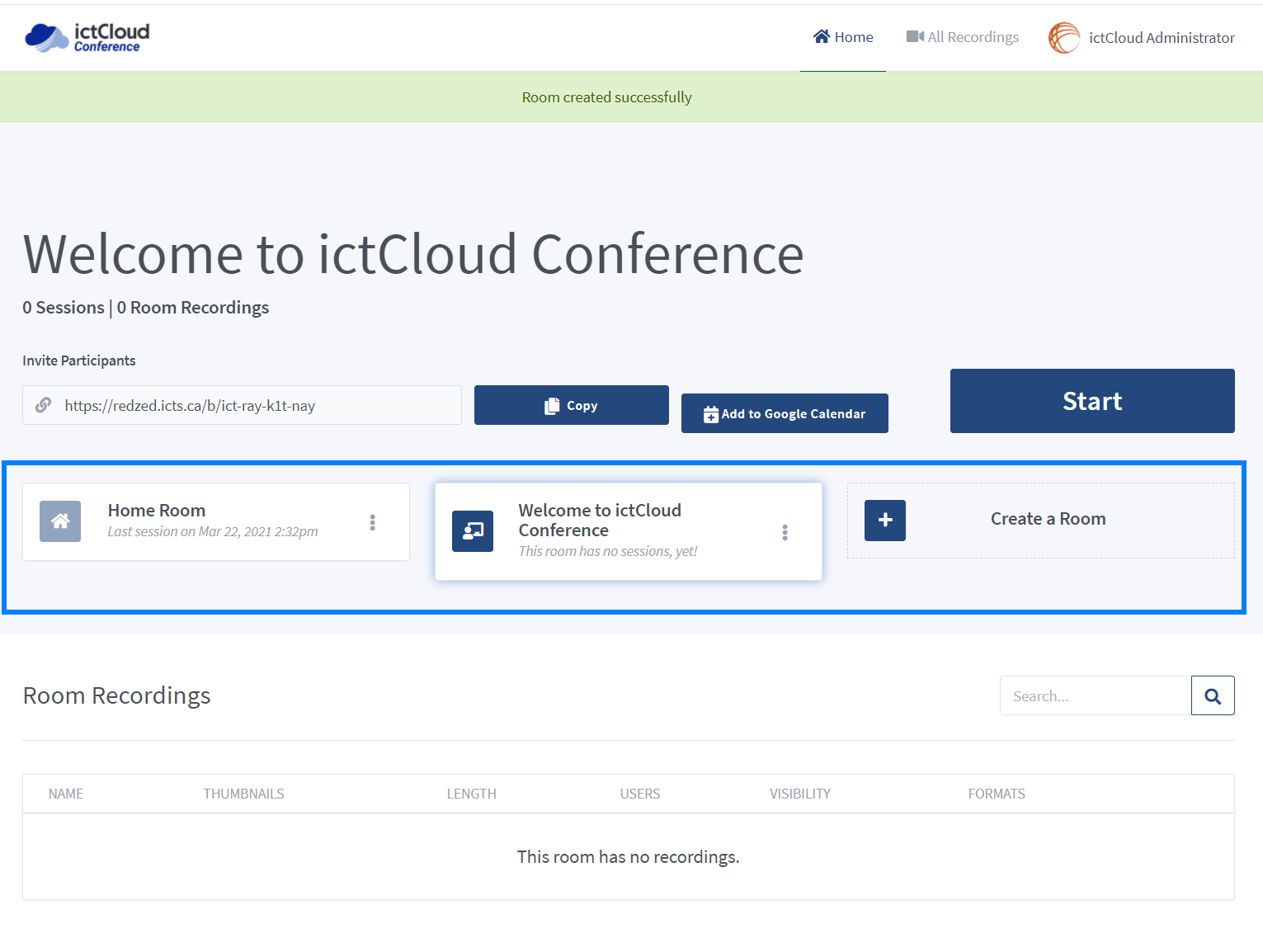Select the invite link URL field

[242, 405]
